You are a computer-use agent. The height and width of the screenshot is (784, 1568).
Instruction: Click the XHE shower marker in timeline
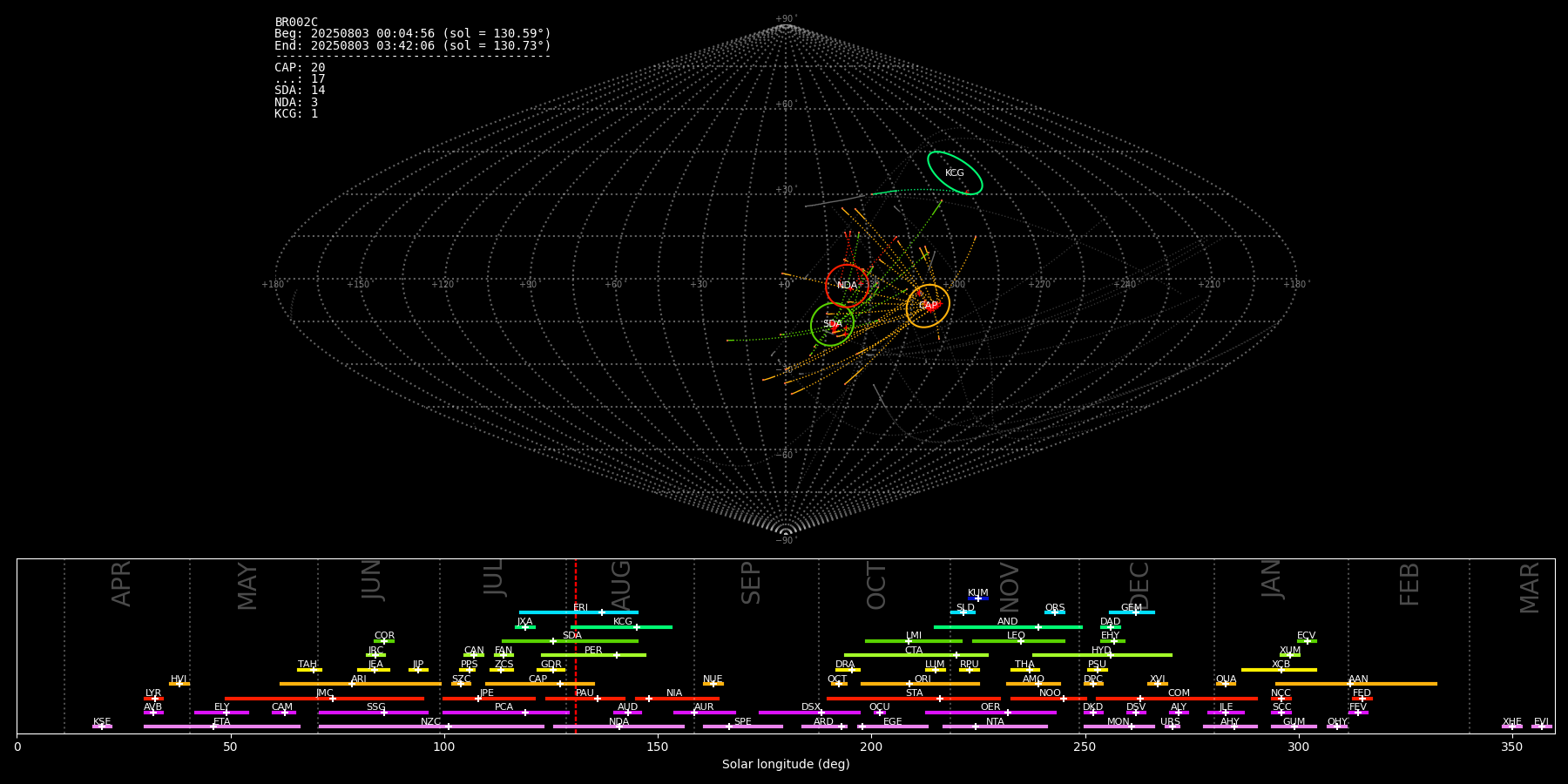[x=1512, y=727]
